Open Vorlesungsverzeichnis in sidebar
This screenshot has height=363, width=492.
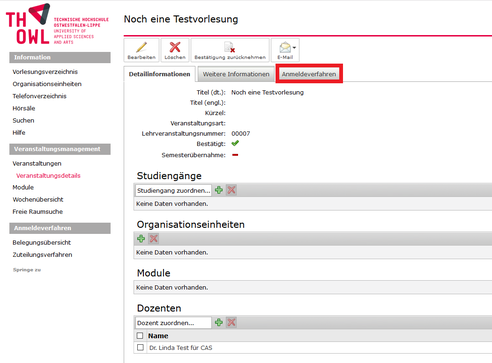pos(45,72)
